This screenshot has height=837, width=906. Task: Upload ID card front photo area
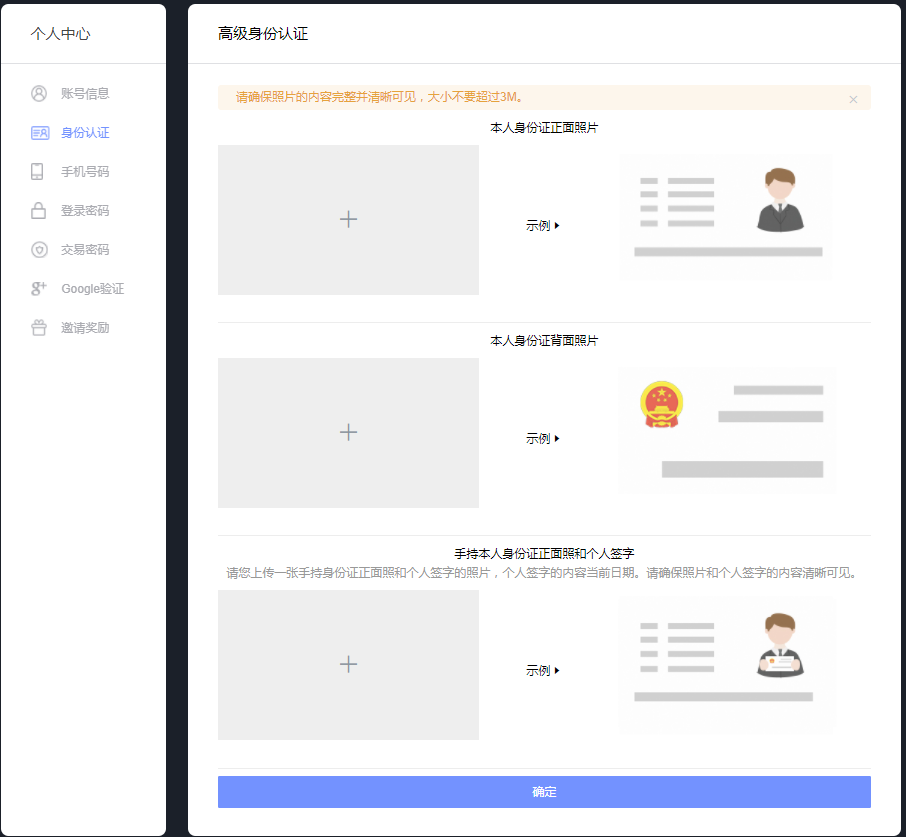pyautogui.click(x=348, y=220)
